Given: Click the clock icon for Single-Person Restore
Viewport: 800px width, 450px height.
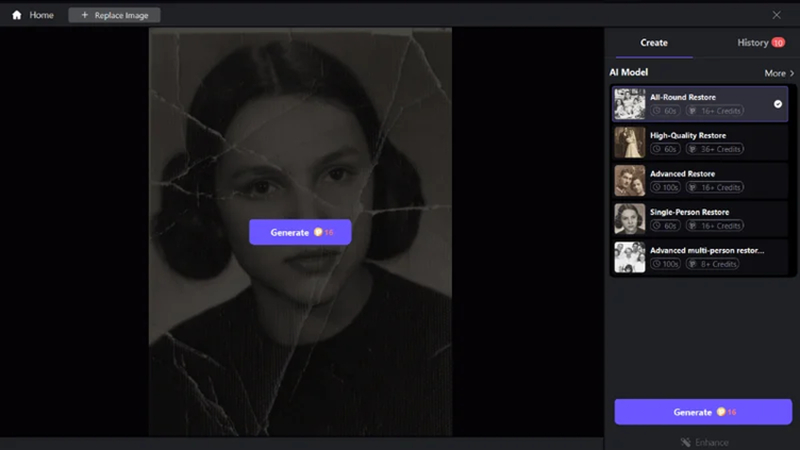Looking at the screenshot, I should point(657,226).
